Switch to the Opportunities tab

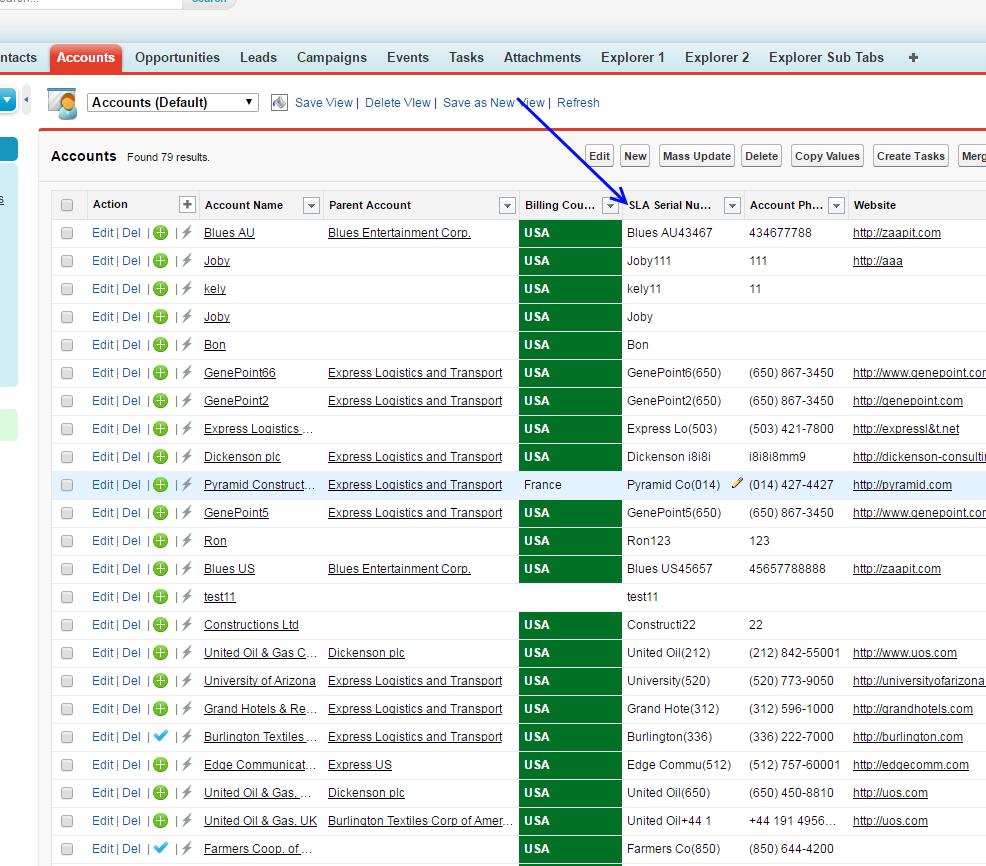(177, 57)
